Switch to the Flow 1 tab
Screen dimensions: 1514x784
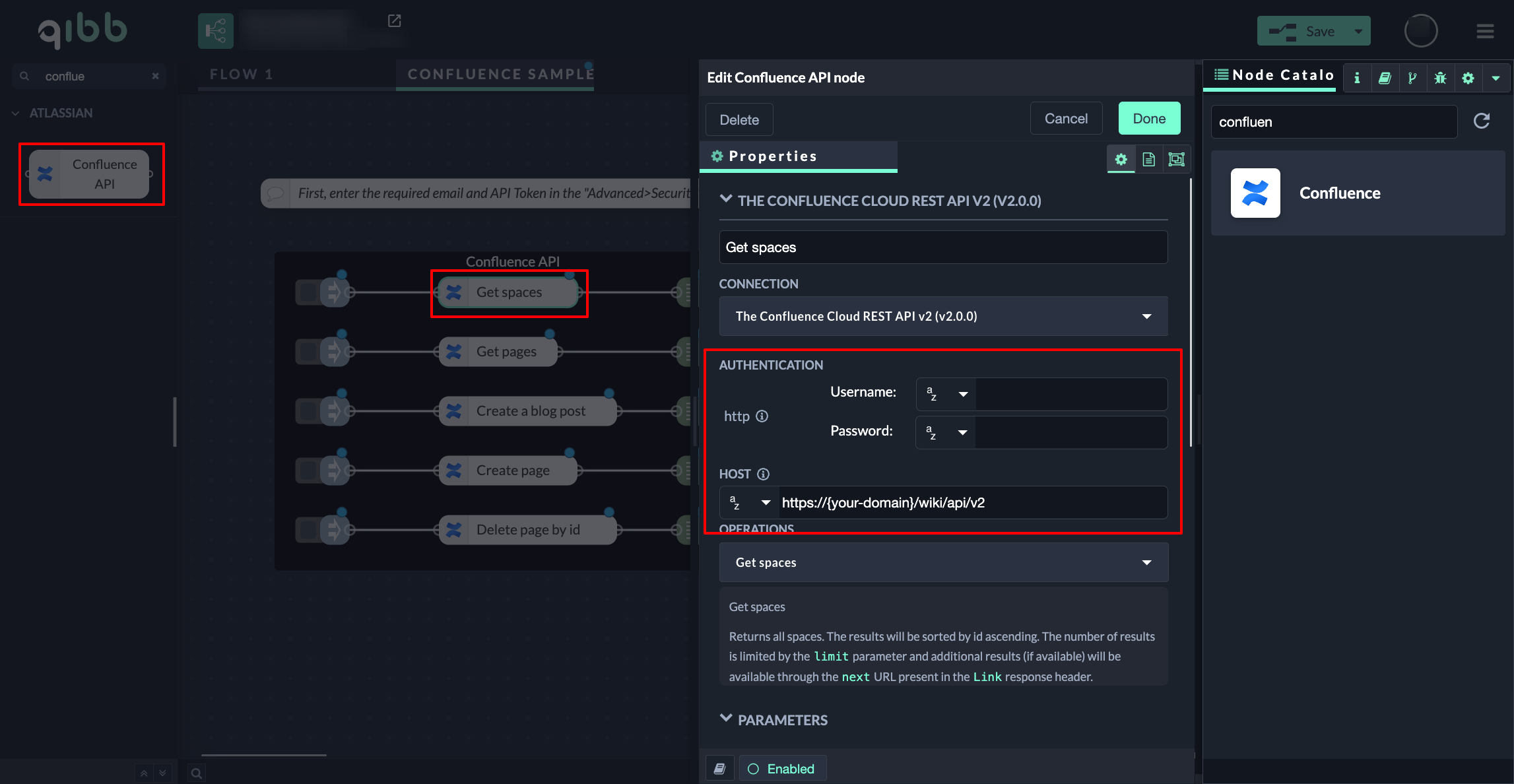click(242, 74)
